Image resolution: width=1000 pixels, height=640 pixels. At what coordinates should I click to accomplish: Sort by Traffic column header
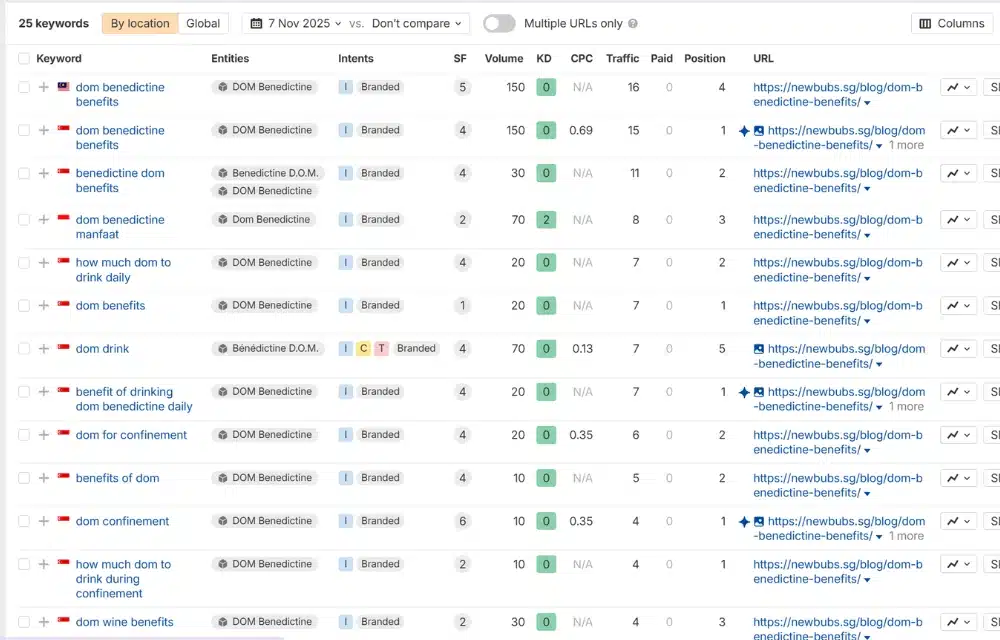point(622,59)
